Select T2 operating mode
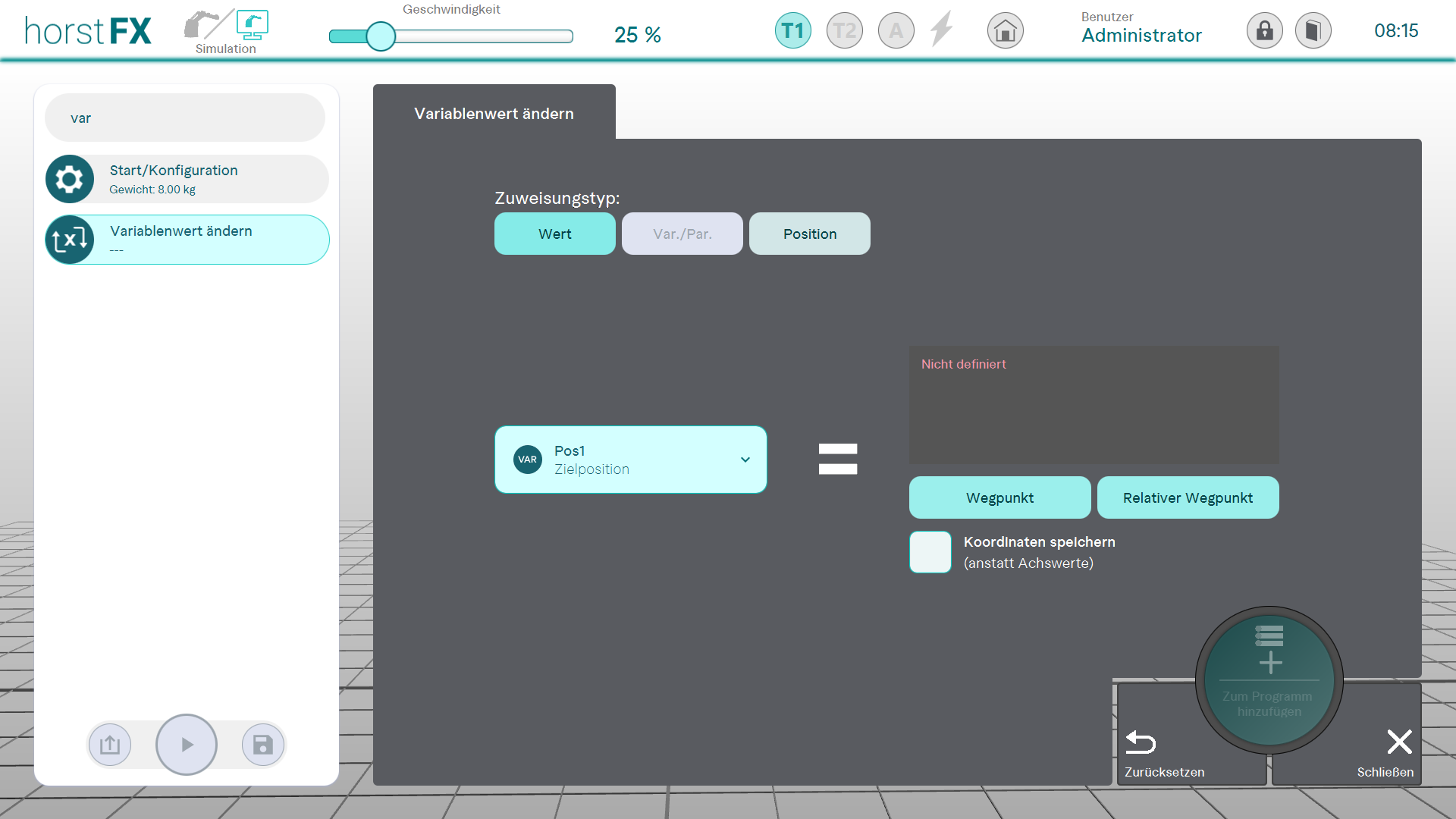 tap(844, 31)
